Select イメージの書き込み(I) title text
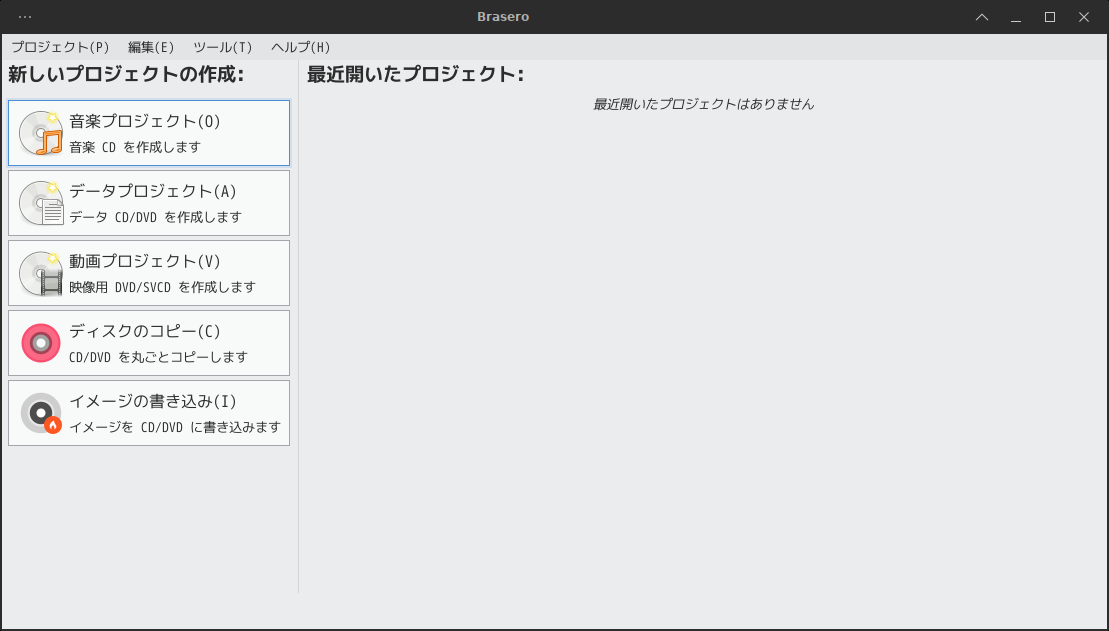This screenshot has width=1109, height=631. pyautogui.click(x=153, y=401)
